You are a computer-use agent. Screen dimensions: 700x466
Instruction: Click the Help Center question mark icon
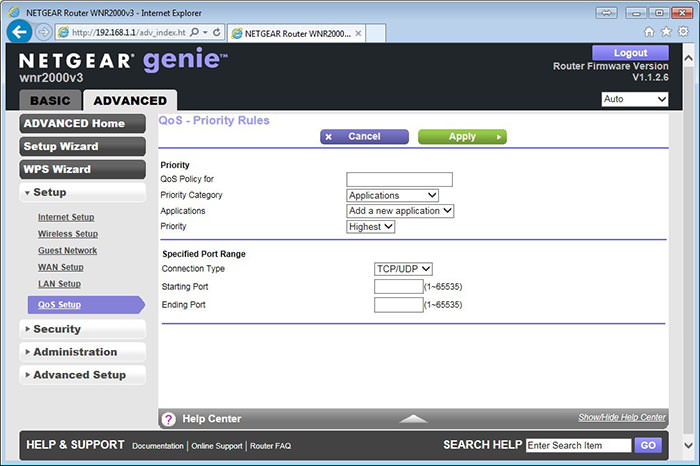pos(169,418)
